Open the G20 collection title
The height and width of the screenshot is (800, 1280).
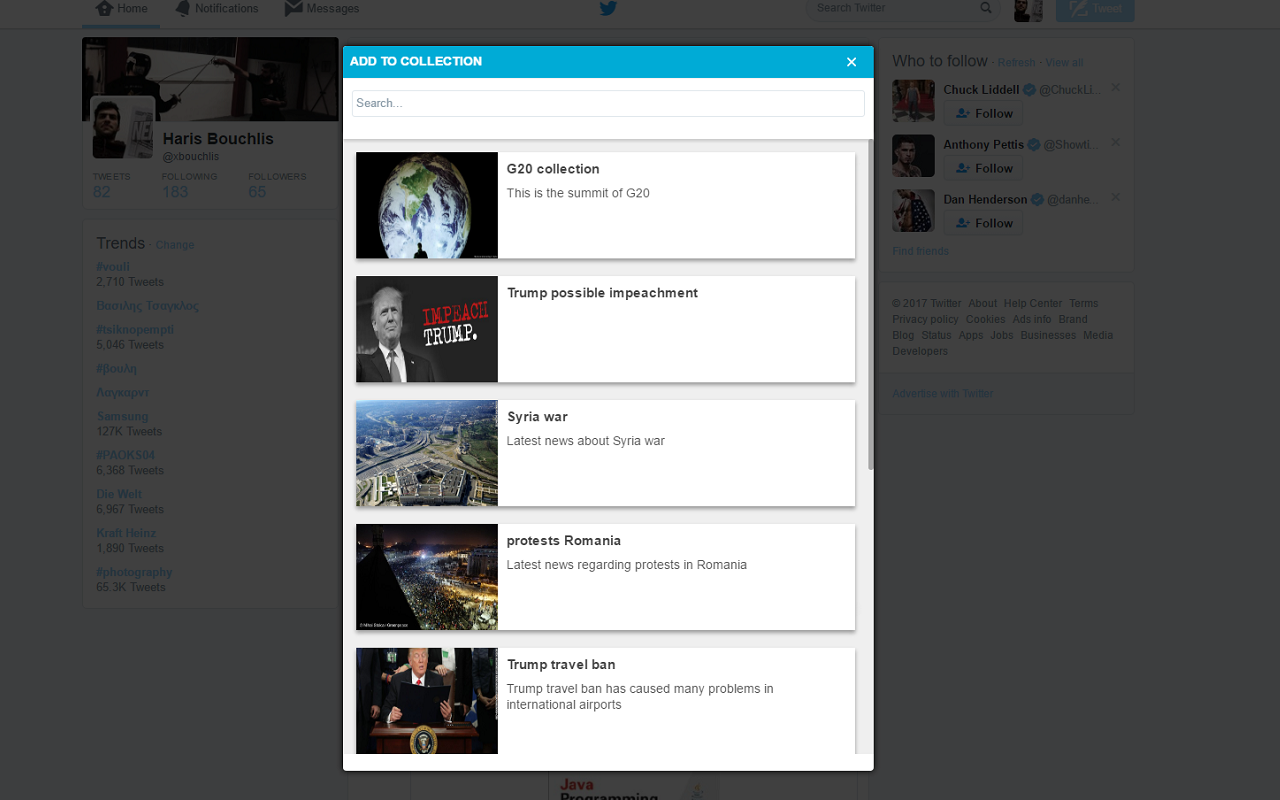click(553, 169)
